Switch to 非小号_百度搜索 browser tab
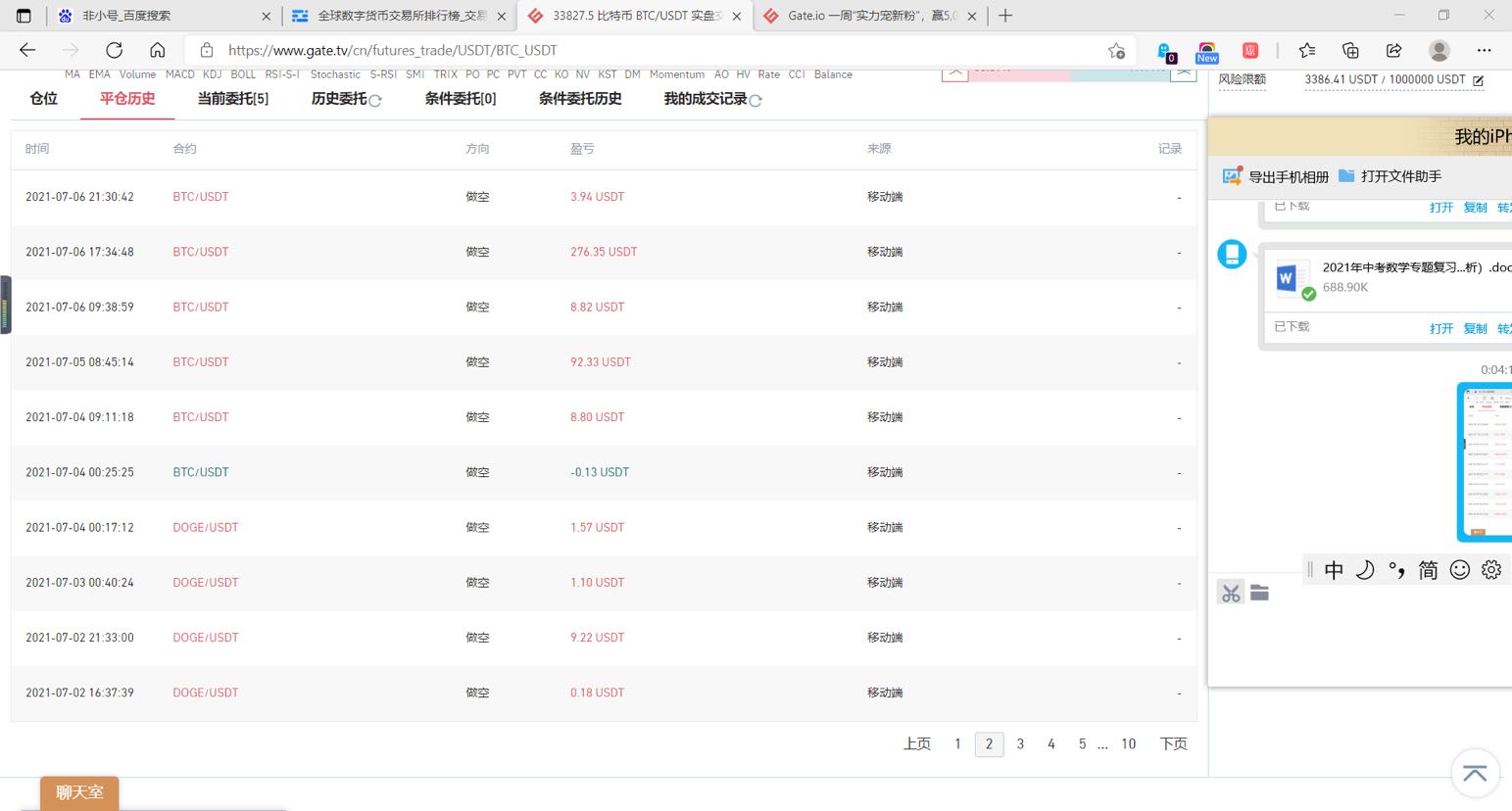Viewport: 1512px width, 811px height. (162, 16)
